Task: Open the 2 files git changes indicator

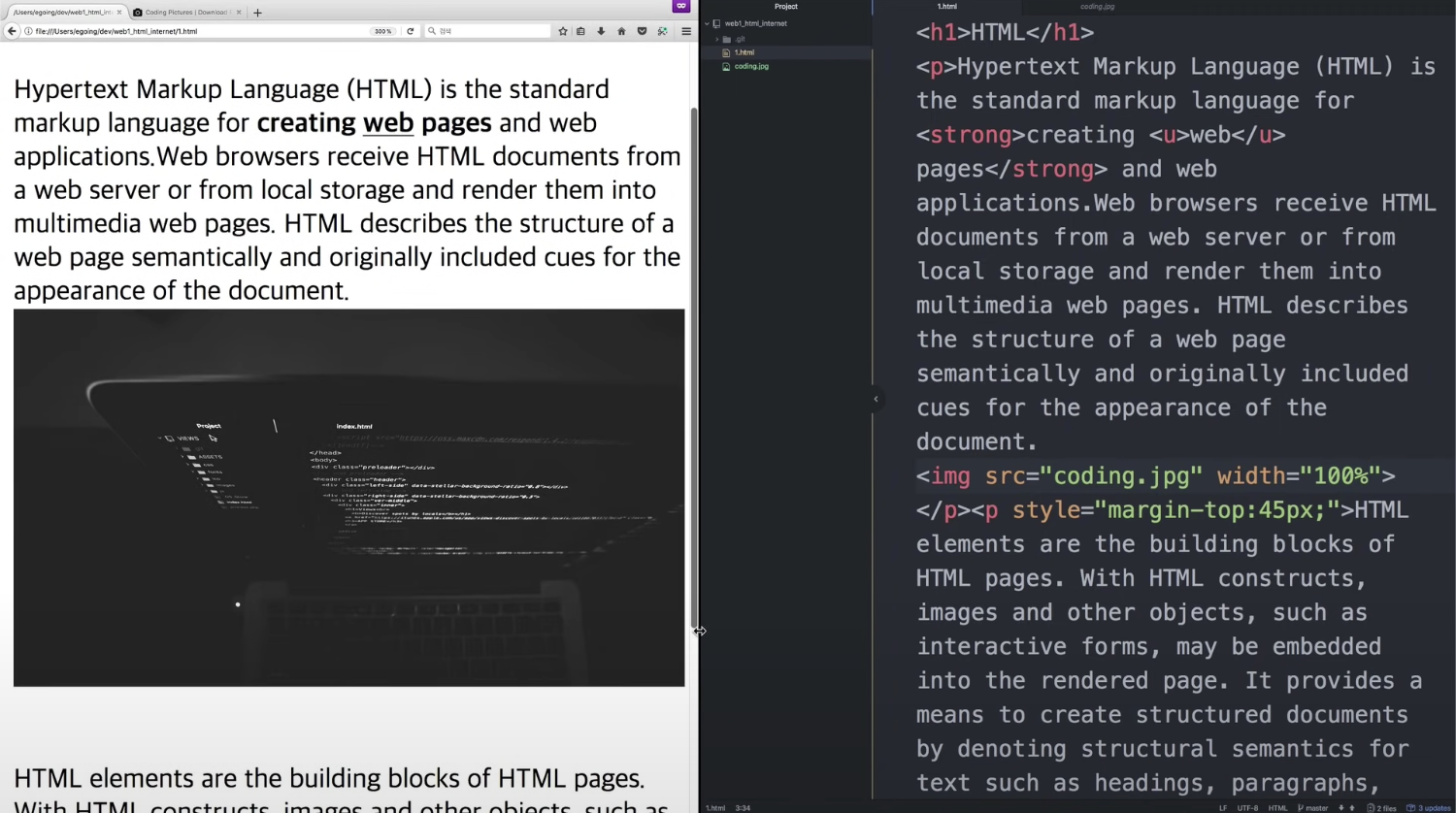Action: (x=1382, y=807)
